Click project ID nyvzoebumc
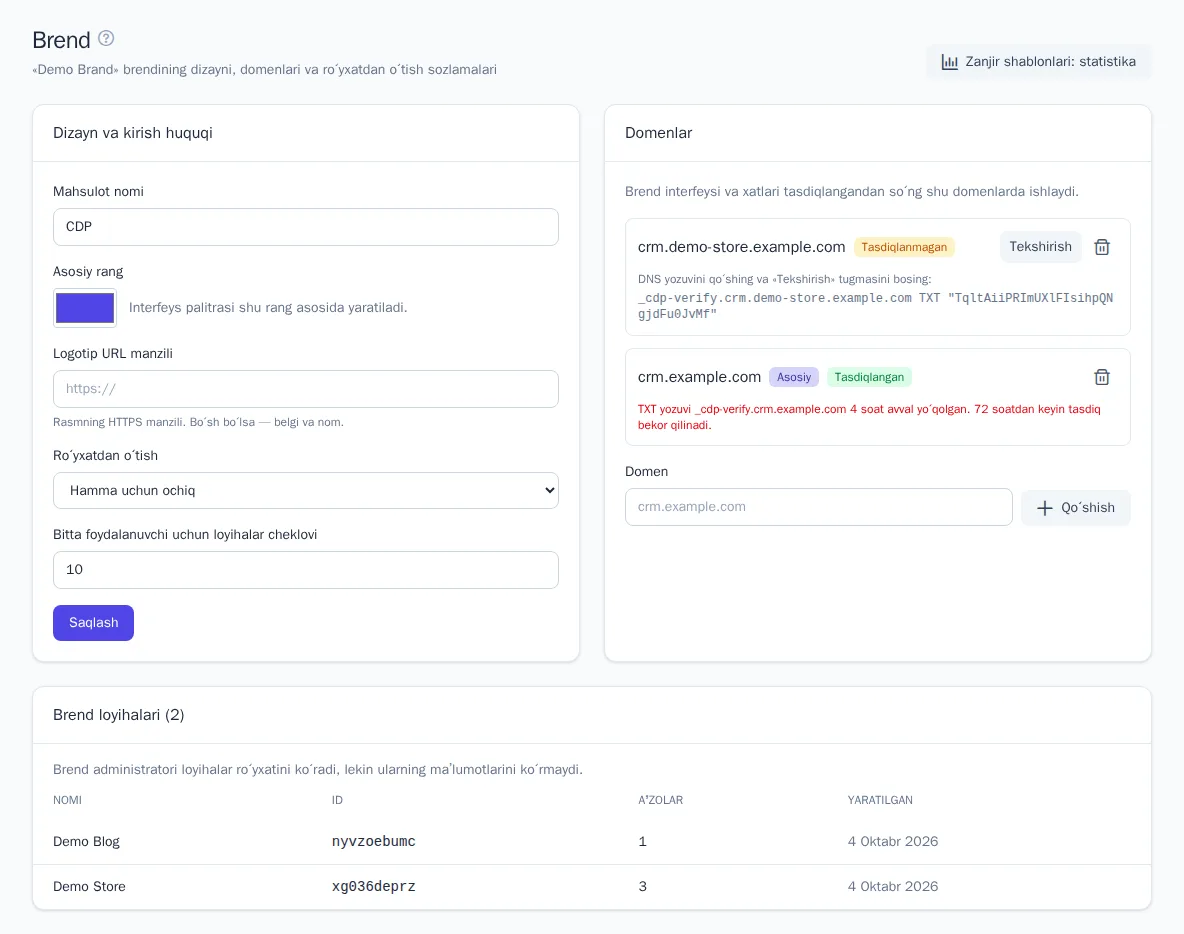This screenshot has width=1184, height=934. point(374,842)
